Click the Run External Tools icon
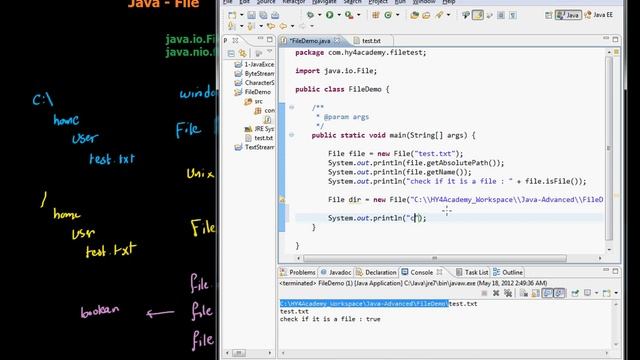Viewport: 640px width, 360px height. [x=349, y=15]
